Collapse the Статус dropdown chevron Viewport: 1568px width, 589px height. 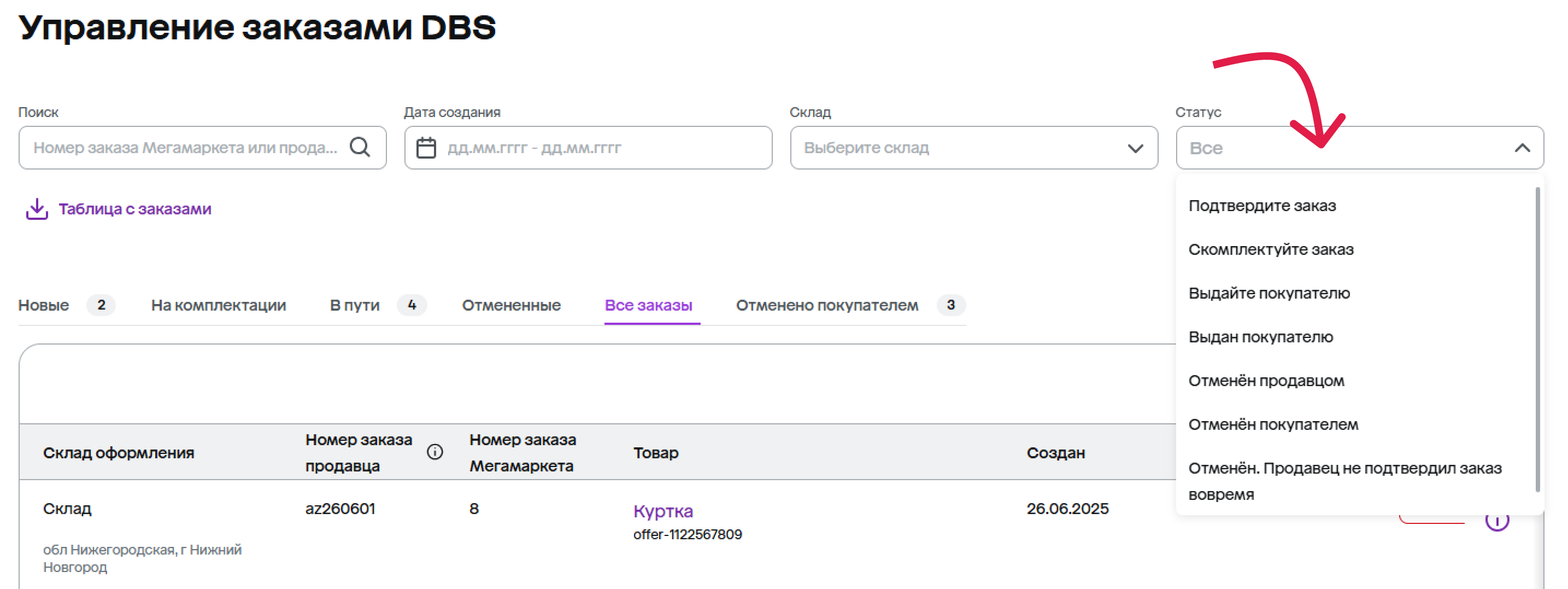pyautogui.click(x=1522, y=148)
